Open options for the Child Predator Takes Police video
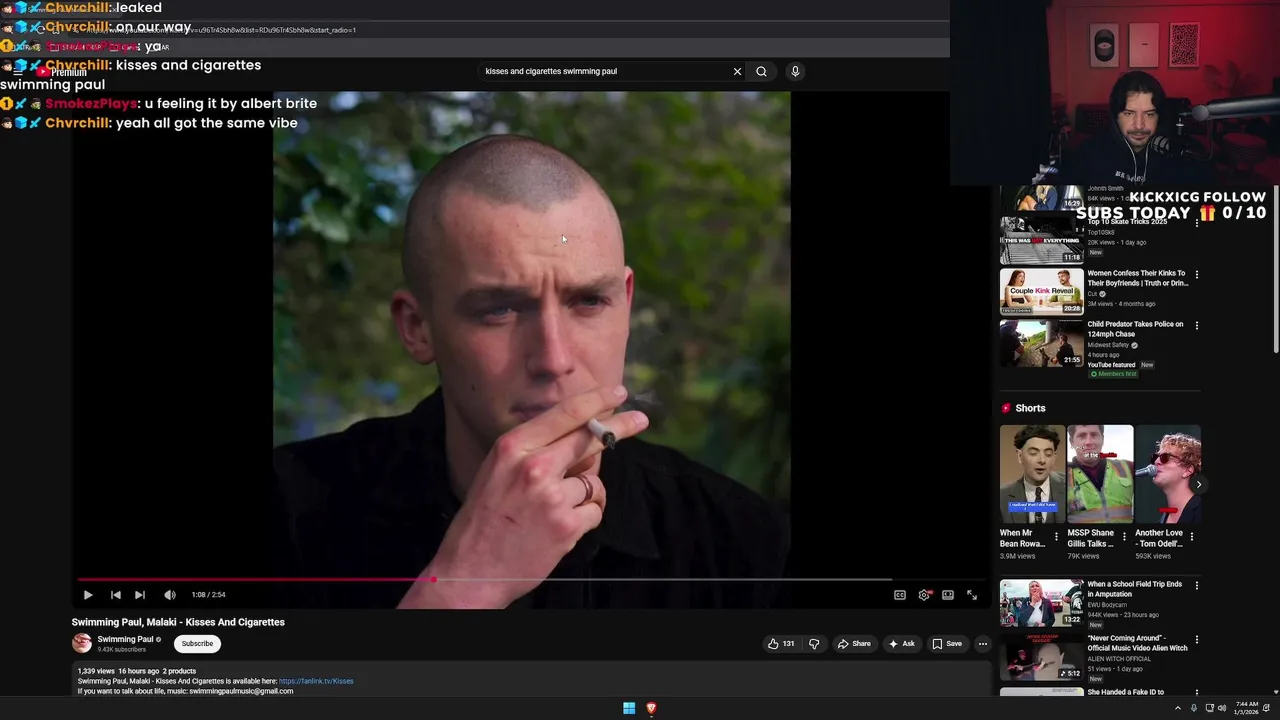1280x720 pixels. click(1196, 325)
